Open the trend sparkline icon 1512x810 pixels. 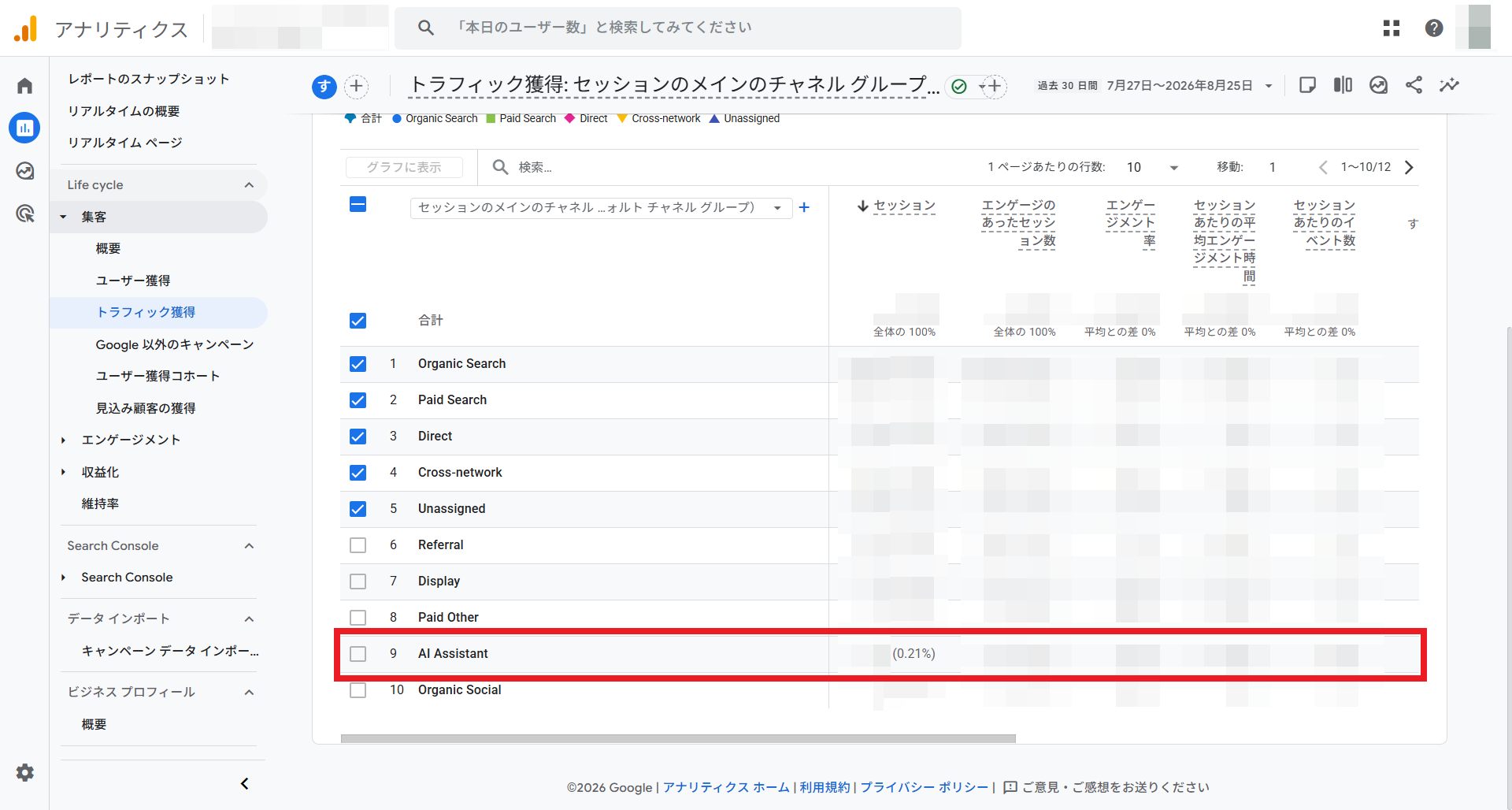click(x=1449, y=85)
